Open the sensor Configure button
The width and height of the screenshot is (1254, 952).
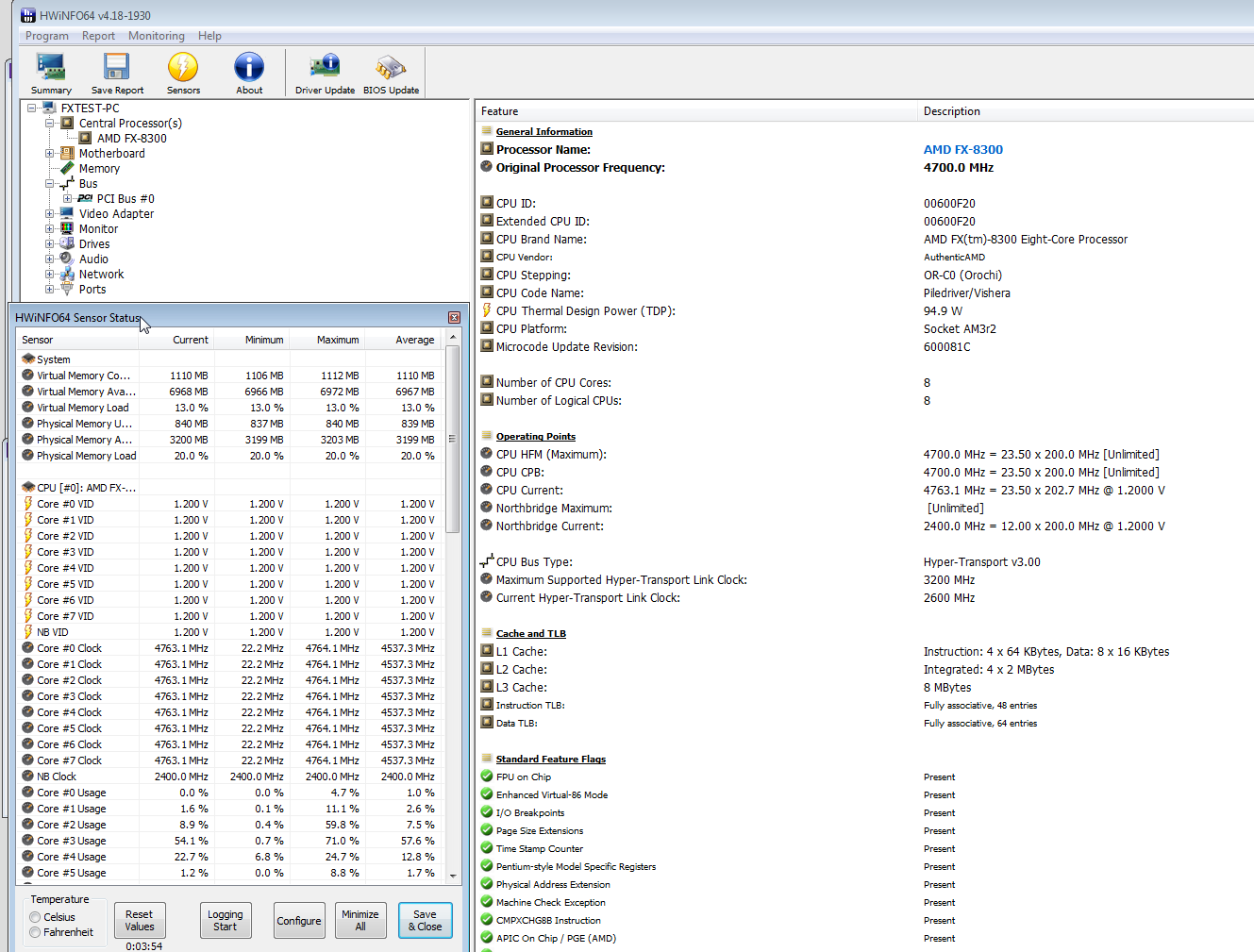(299, 920)
